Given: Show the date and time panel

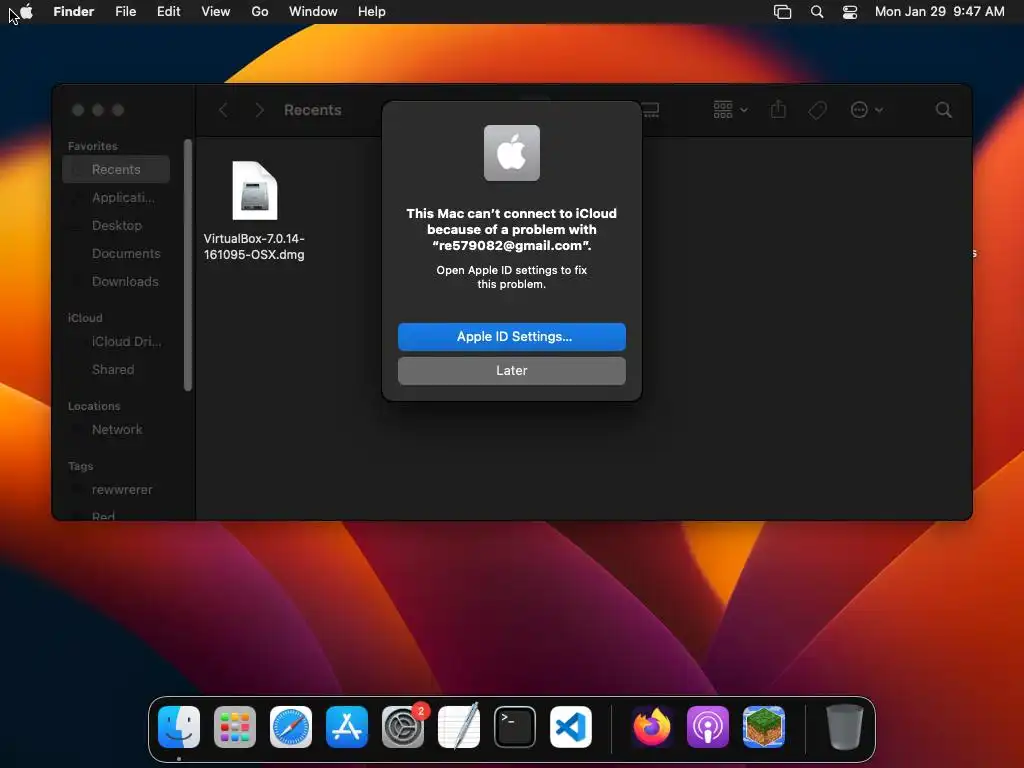Looking at the screenshot, I should tap(939, 12).
